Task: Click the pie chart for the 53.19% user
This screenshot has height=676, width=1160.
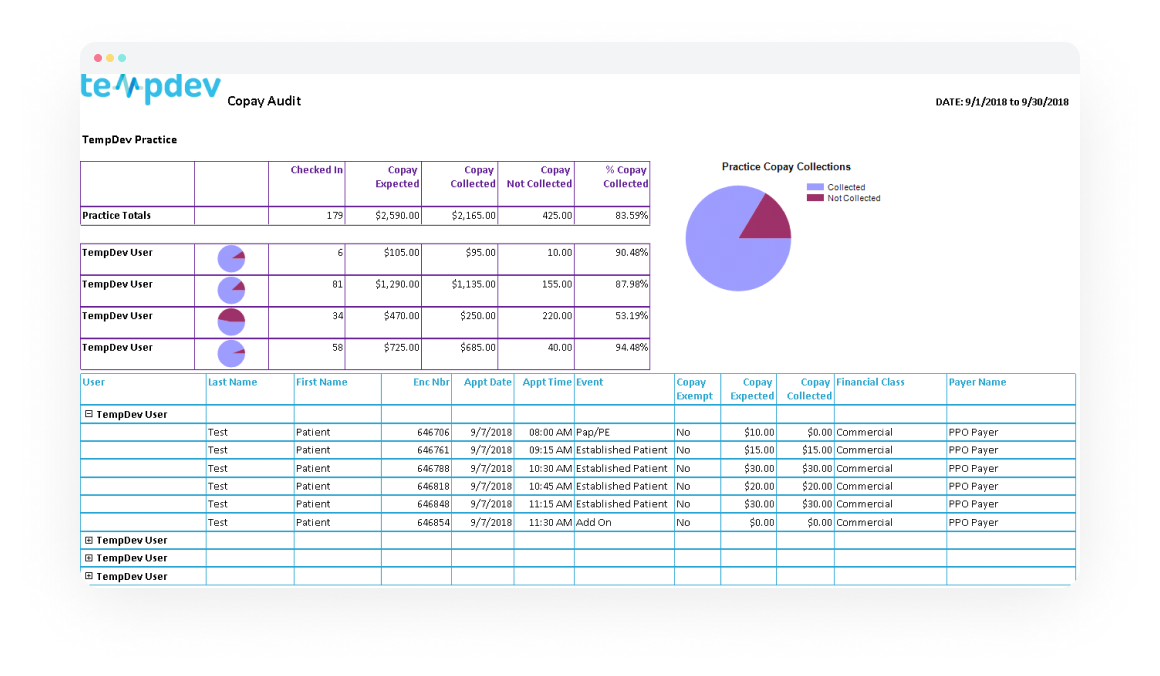Action: [230, 321]
